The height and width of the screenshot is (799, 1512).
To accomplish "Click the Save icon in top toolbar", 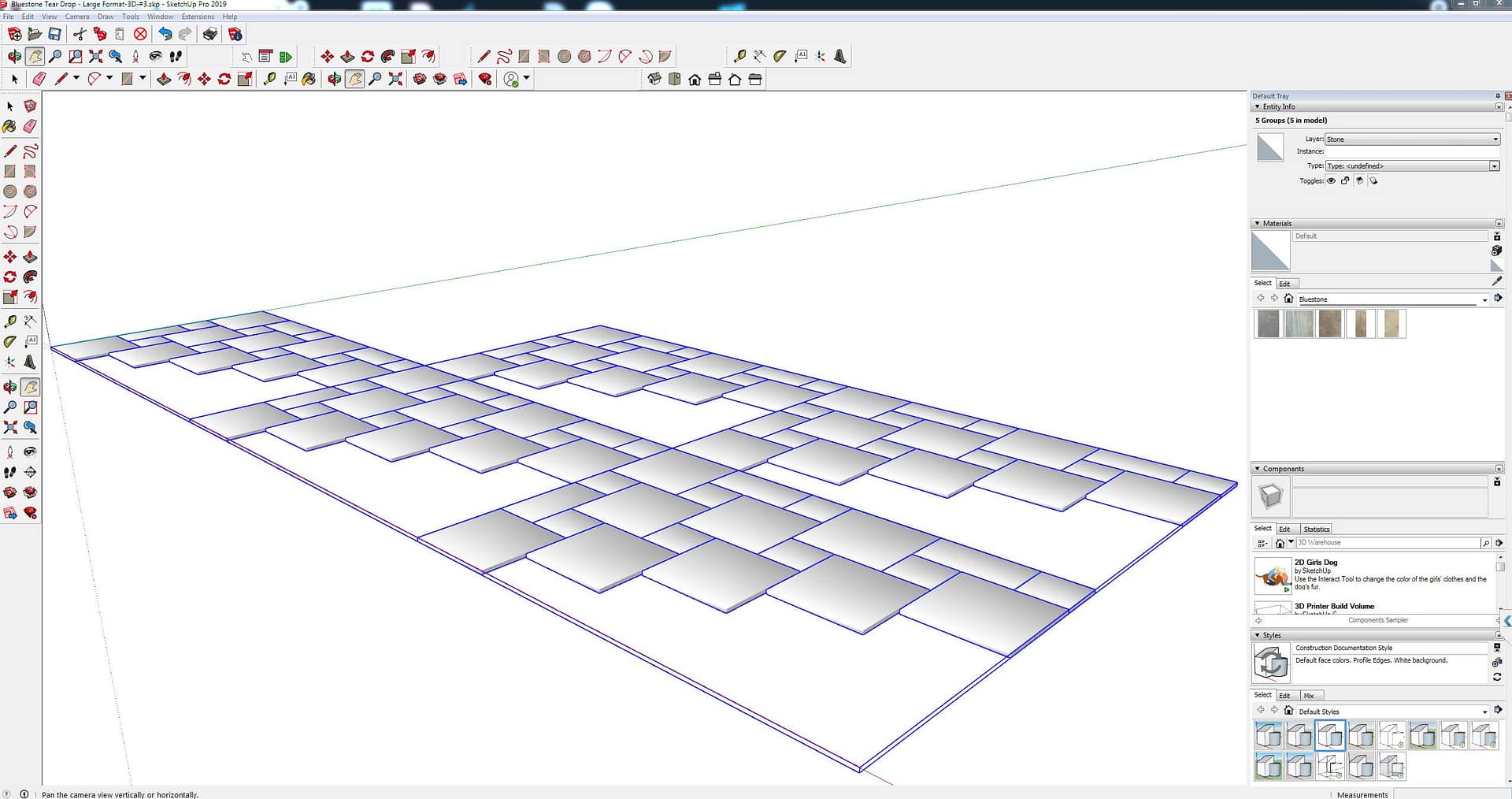I will pos(54,34).
